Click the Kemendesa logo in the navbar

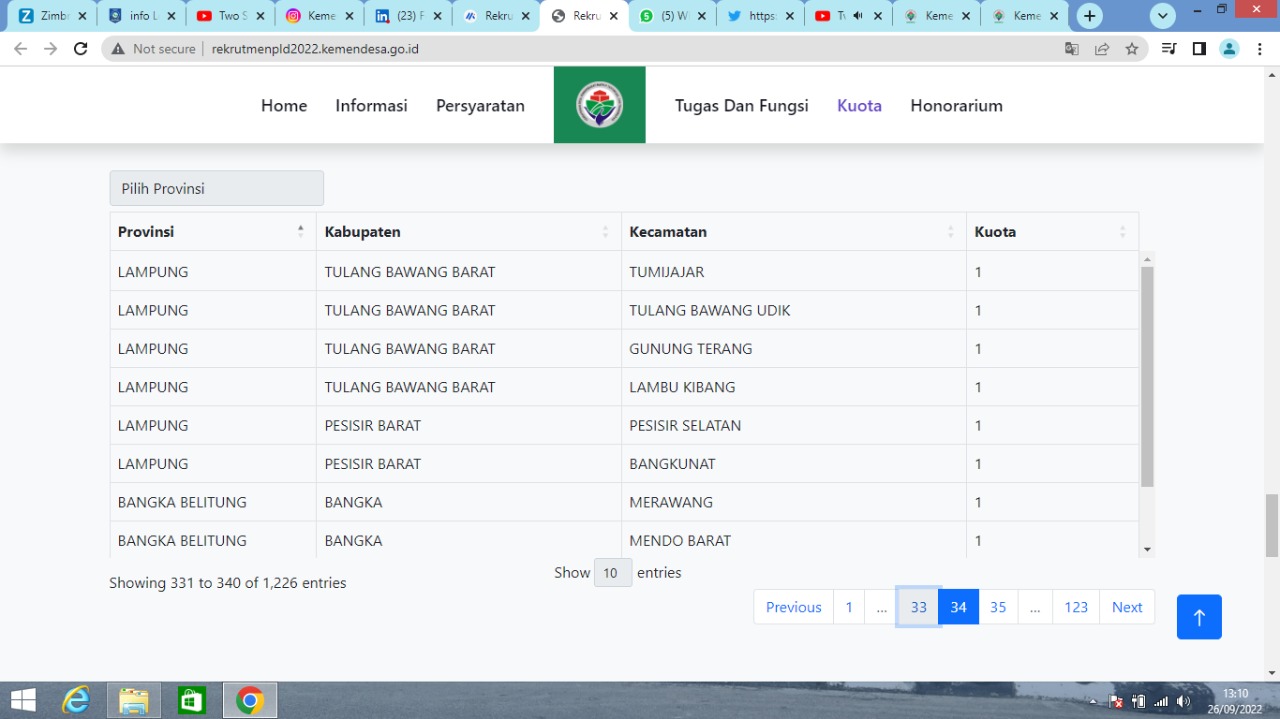[599, 105]
